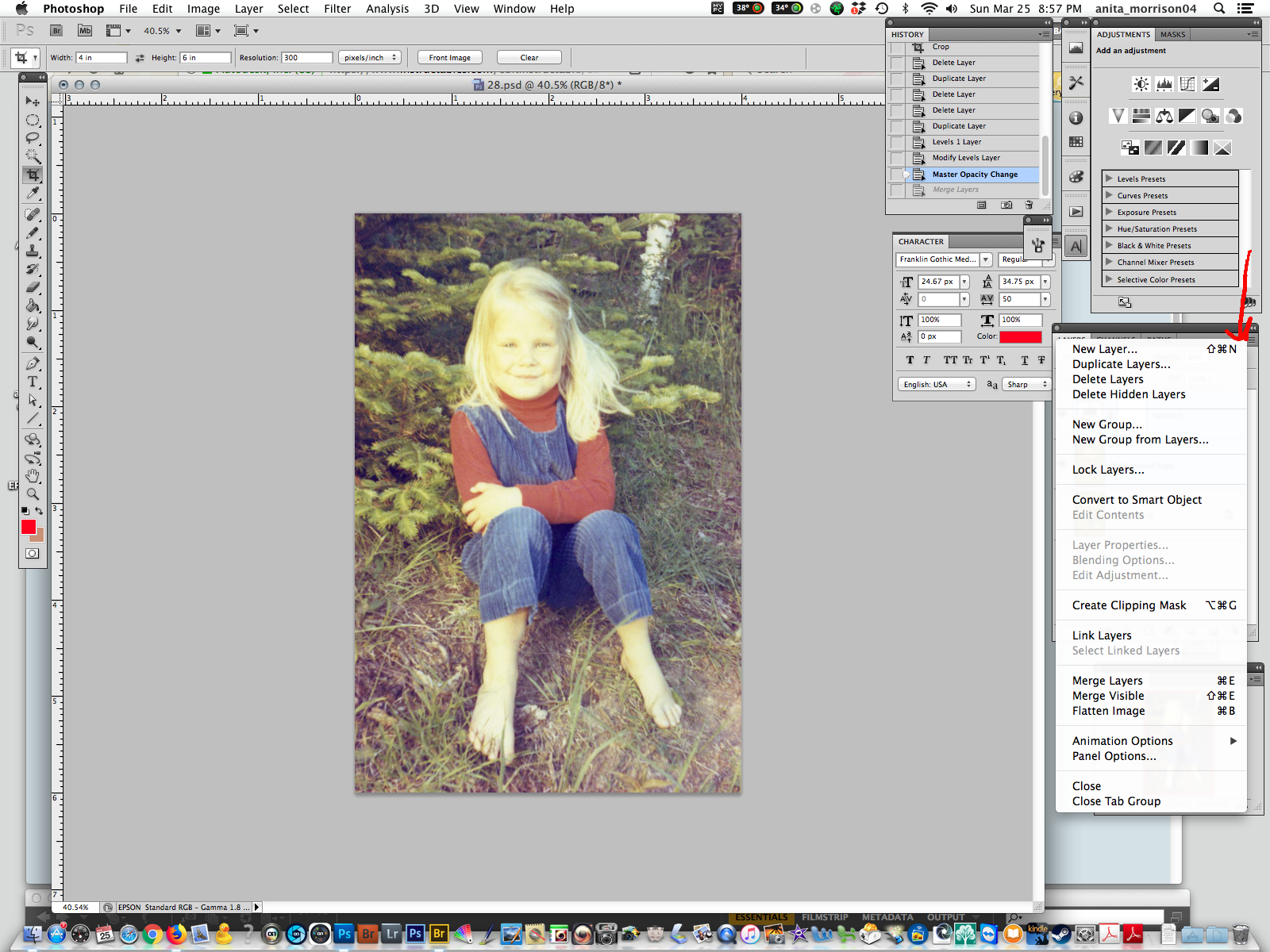
Task: Select the Elliptical Marquee tool
Action: click(33, 121)
